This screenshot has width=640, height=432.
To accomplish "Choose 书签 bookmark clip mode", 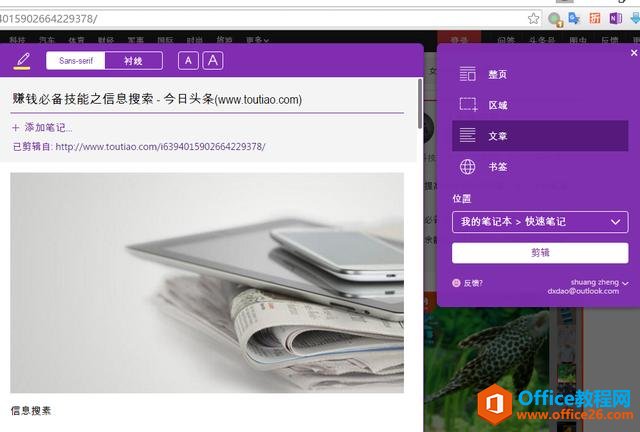I will tap(540, 167).
